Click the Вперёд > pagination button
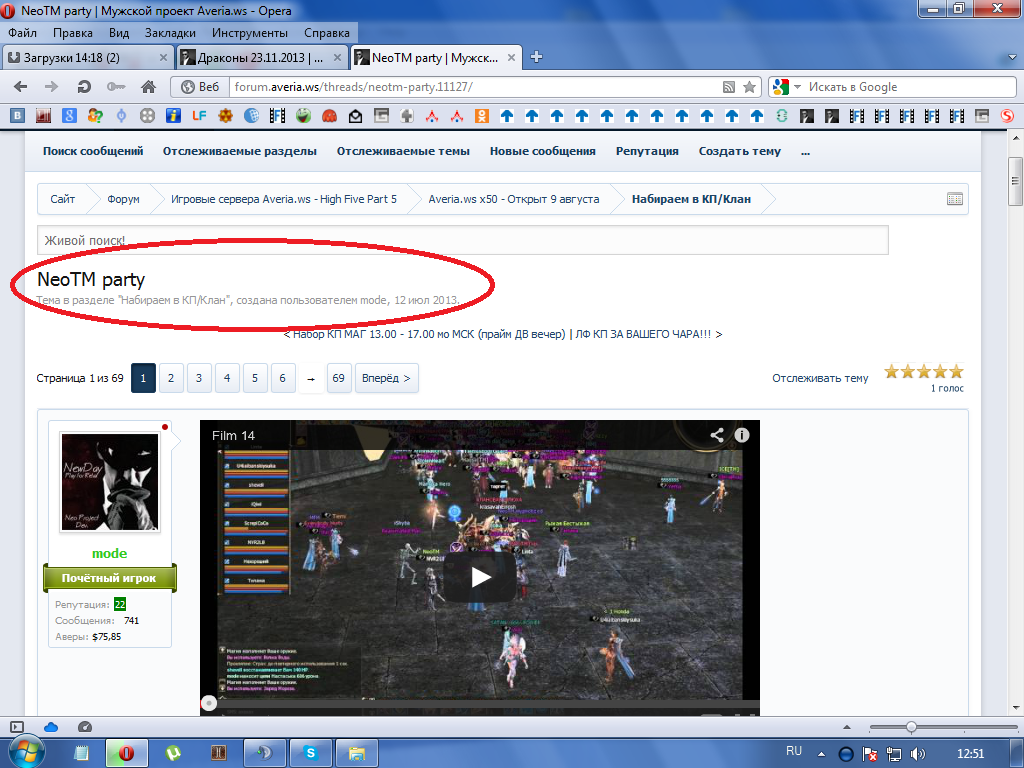Screen dimensions: 1024x768 (x=386, y=378)
